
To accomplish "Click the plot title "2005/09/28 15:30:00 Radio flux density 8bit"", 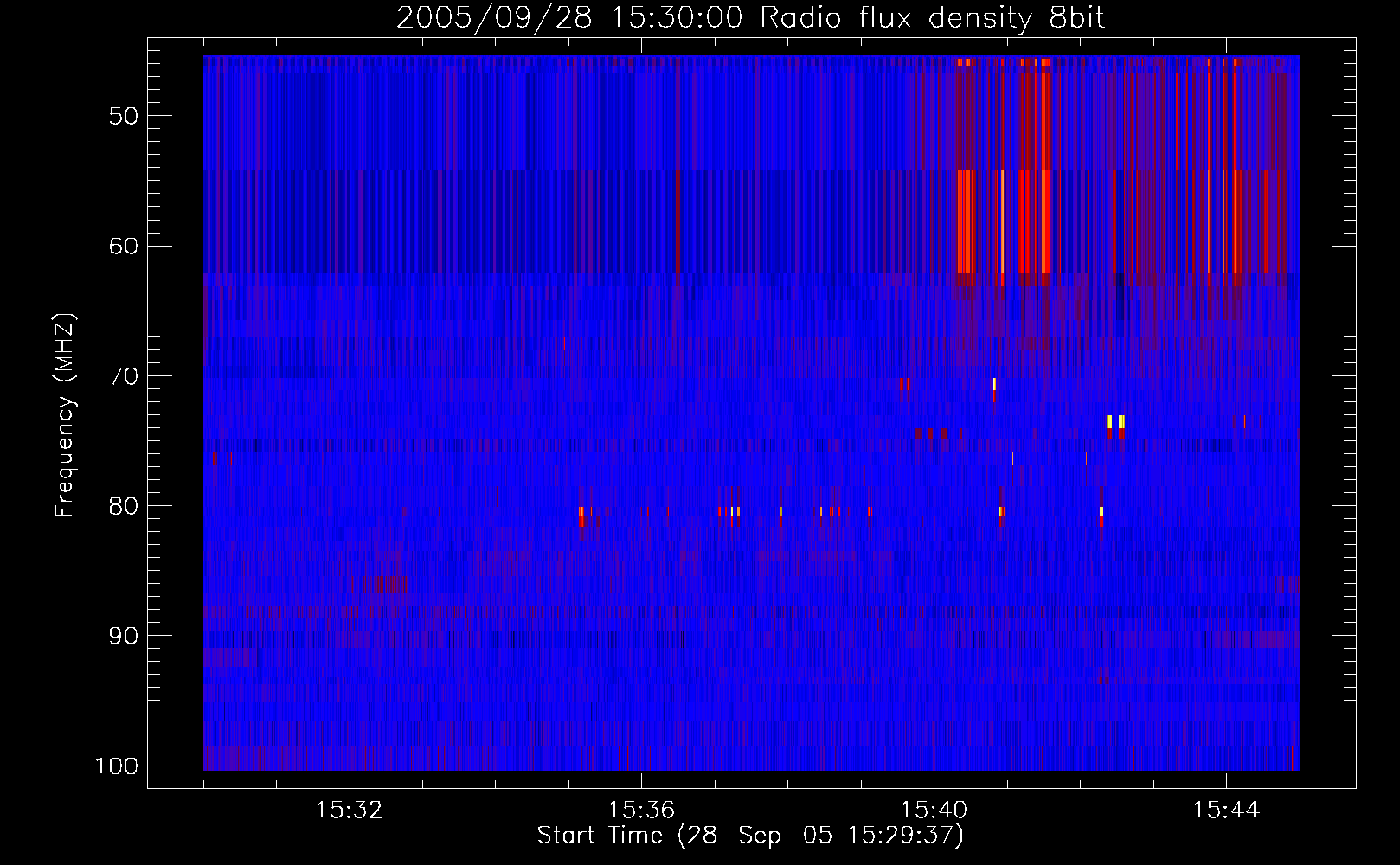I will pos(750,17).
